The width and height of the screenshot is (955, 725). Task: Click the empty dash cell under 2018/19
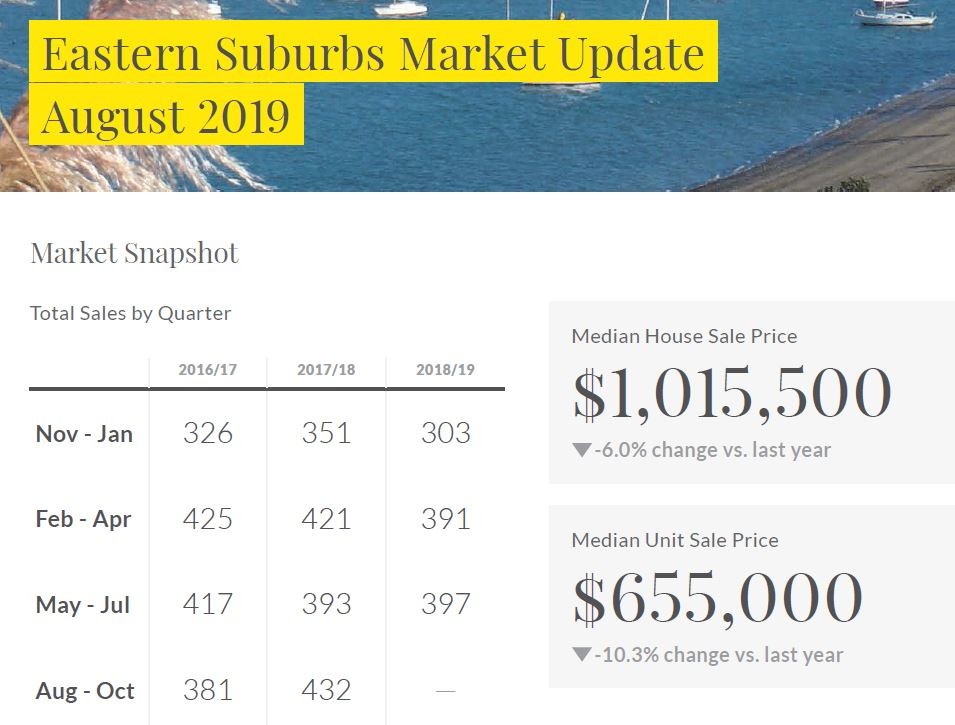pyautogui.click(x=445, y=691)
